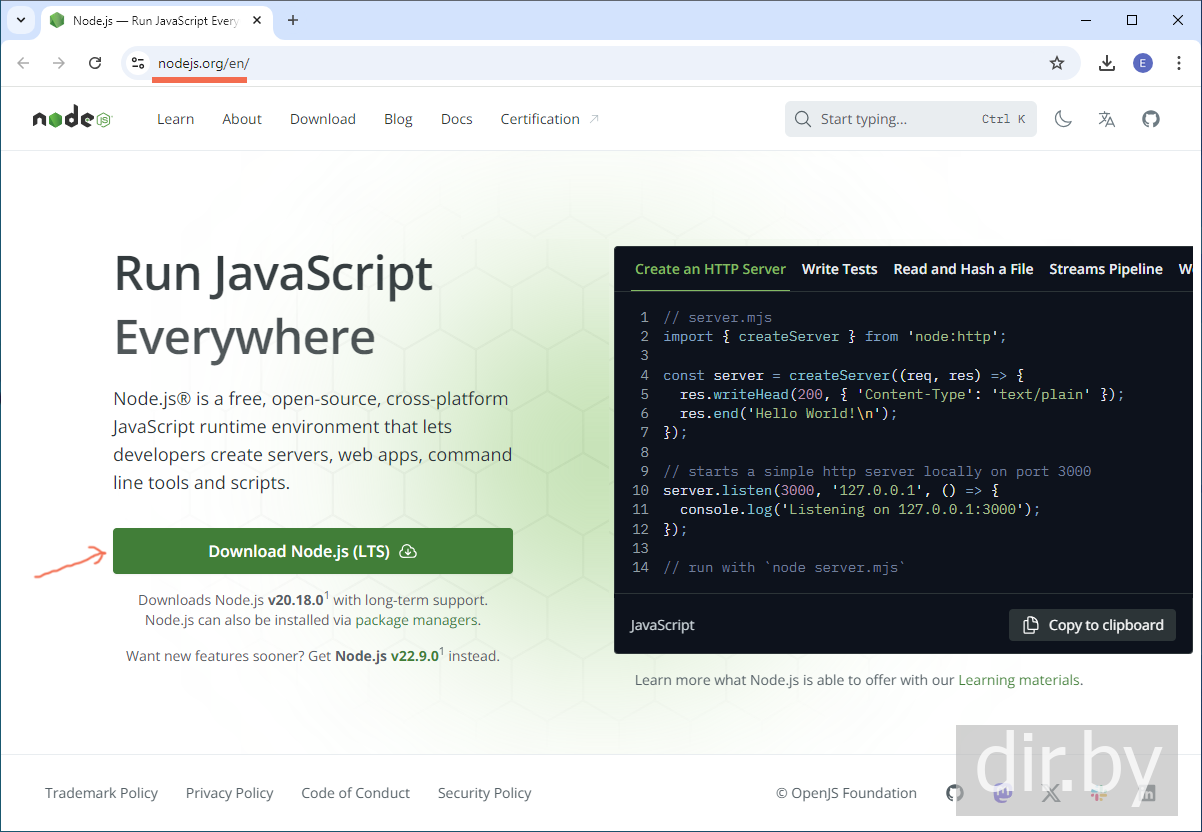This screenshot has height=832, width=1202.
Task: Open the language selector dropdown
Action: (x=1106, y=119)
